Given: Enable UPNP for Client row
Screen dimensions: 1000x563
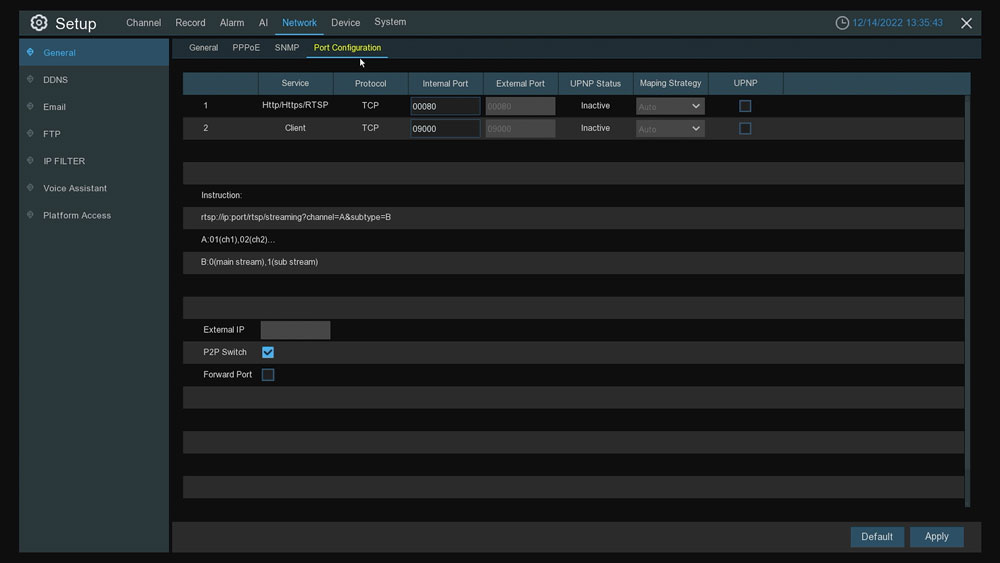Looking at the screenshot, I should (x=745, y=128).
